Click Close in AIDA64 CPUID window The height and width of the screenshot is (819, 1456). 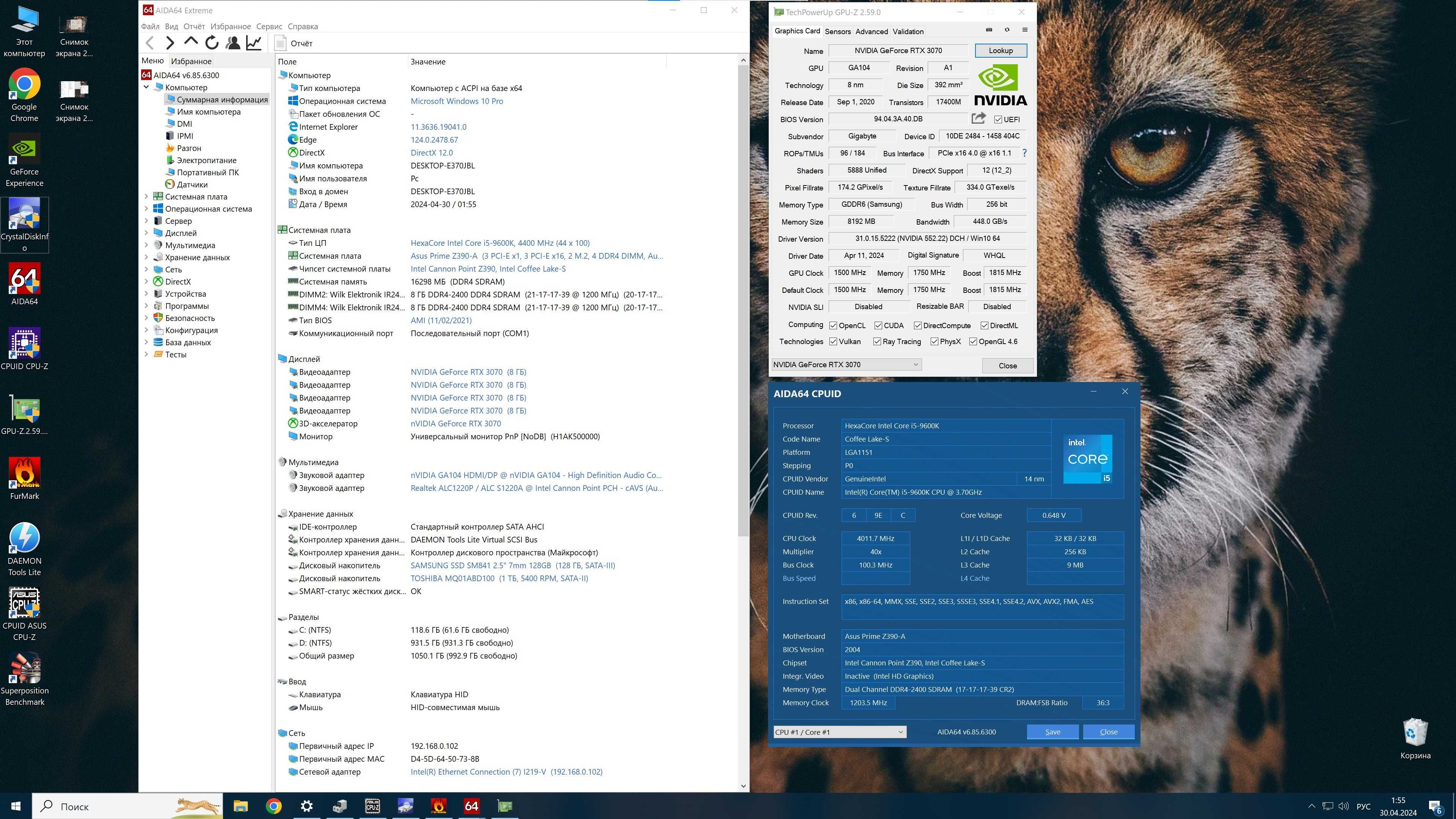coord(1108,732)
